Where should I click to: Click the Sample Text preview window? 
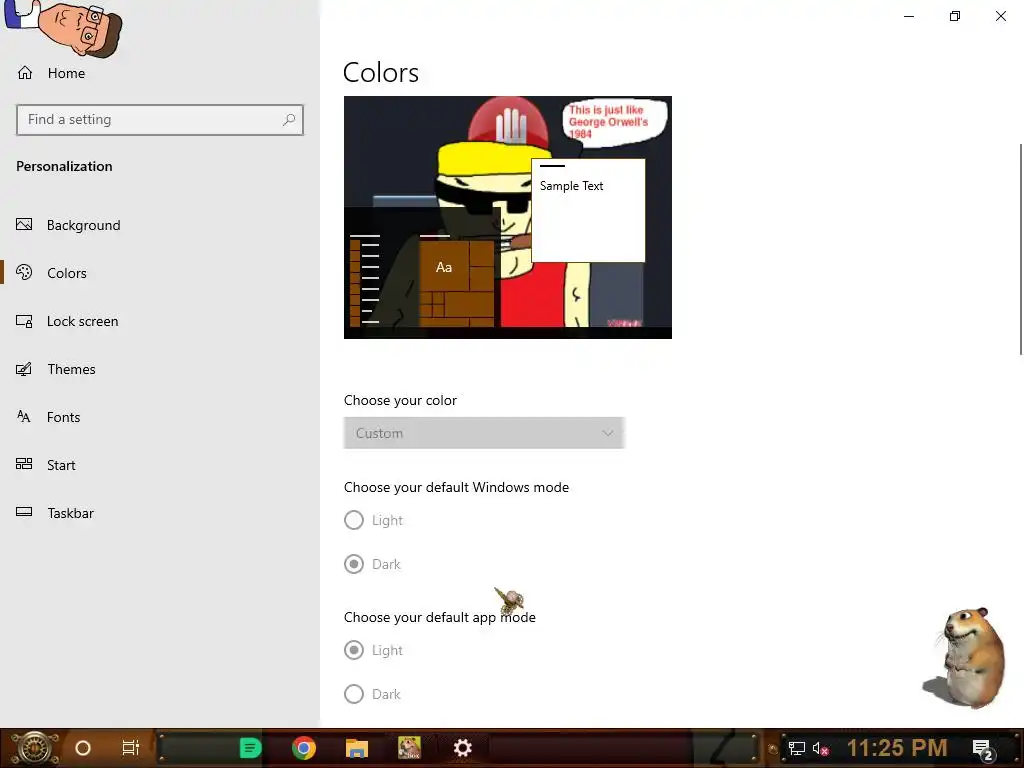(x=588, y=210)
